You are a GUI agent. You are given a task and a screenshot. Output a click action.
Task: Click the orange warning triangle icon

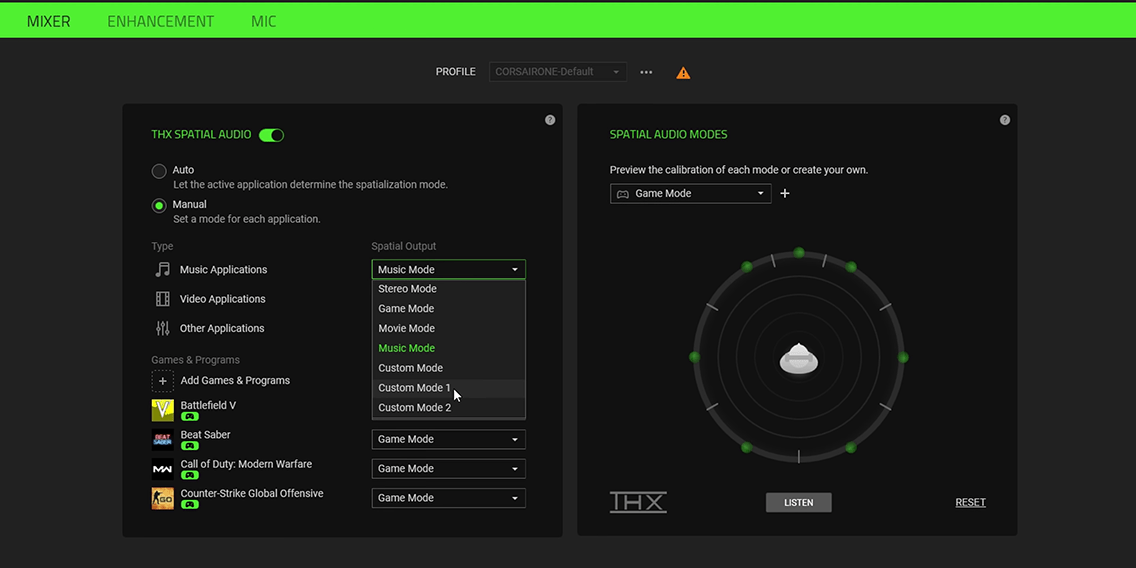pyautogui.click(x=683, y=72)
